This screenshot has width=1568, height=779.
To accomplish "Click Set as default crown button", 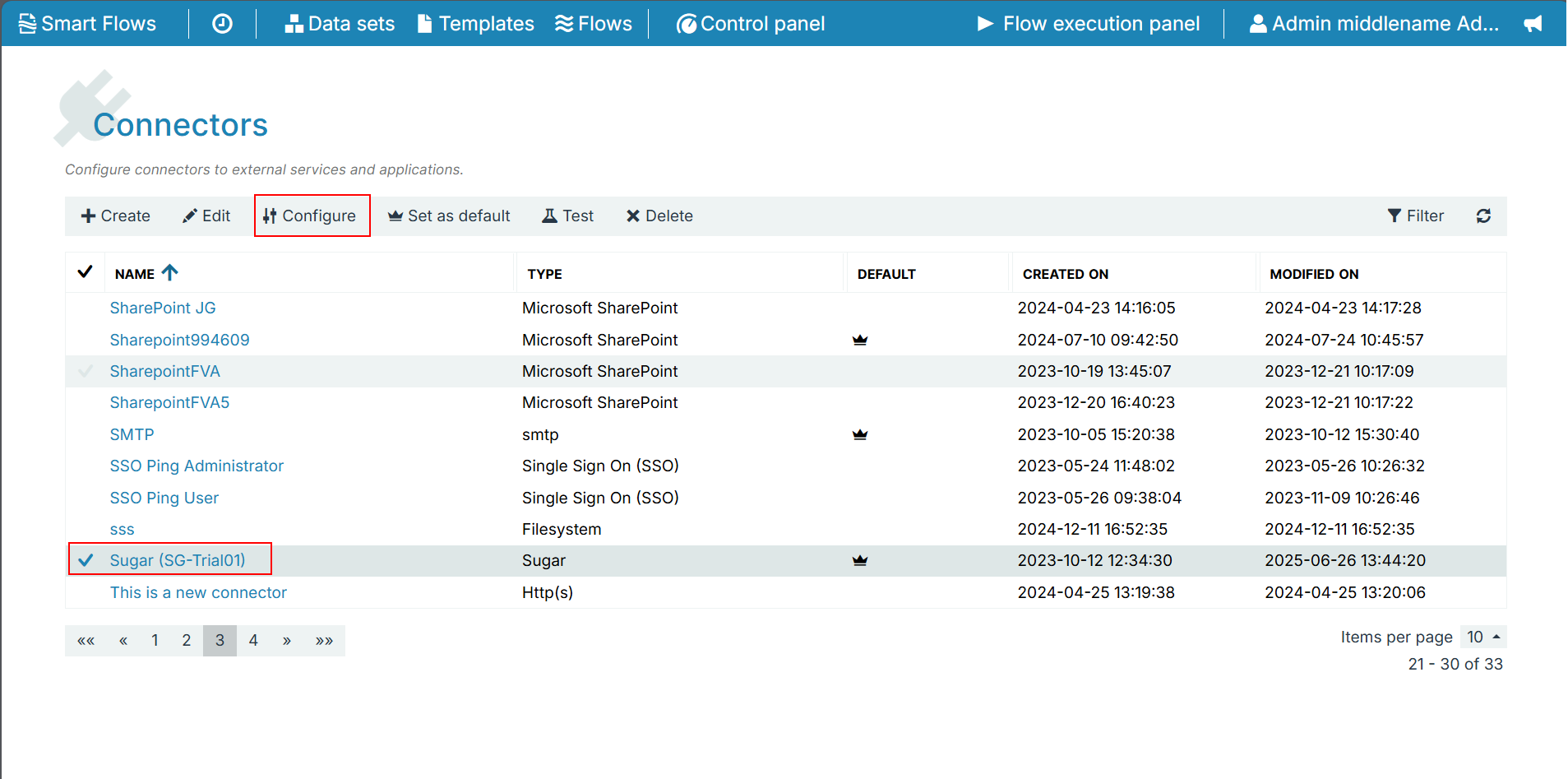I will coord(449,216).
